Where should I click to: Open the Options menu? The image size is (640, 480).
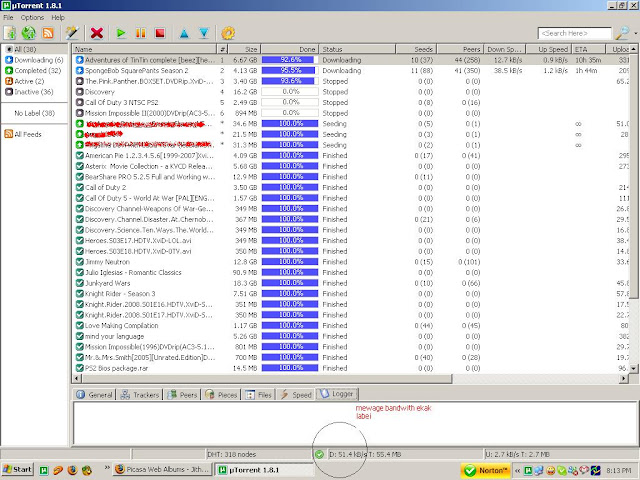click(x=32, y=18)
